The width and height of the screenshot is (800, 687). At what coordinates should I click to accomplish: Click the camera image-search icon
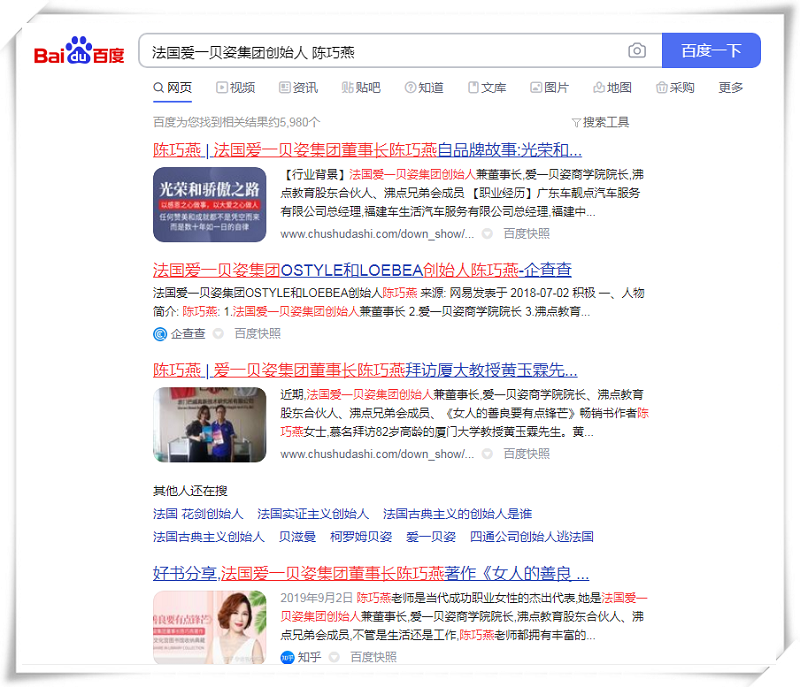pos(637,51)
